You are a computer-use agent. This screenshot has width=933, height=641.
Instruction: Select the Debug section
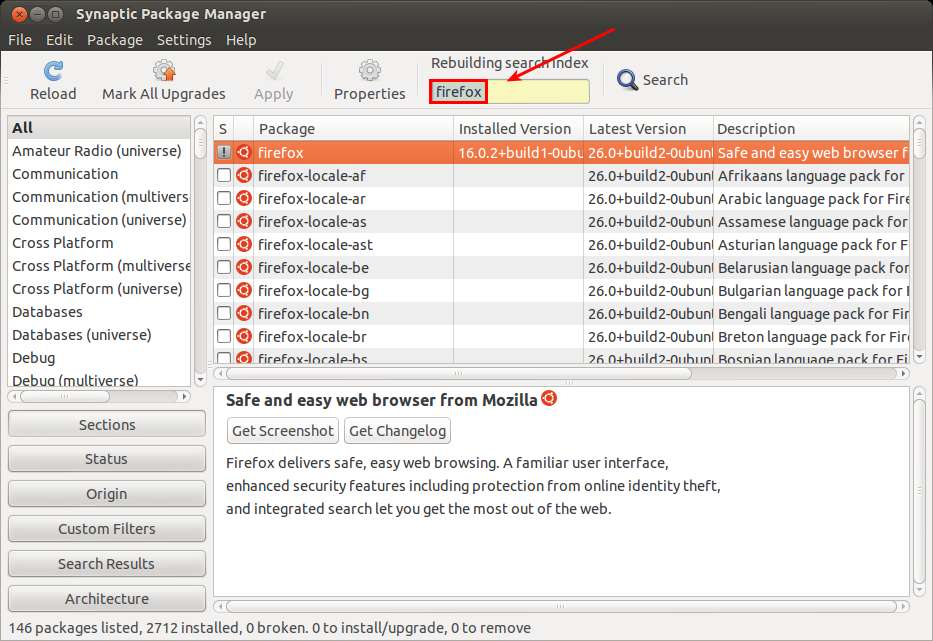click(x=99, y=358)
